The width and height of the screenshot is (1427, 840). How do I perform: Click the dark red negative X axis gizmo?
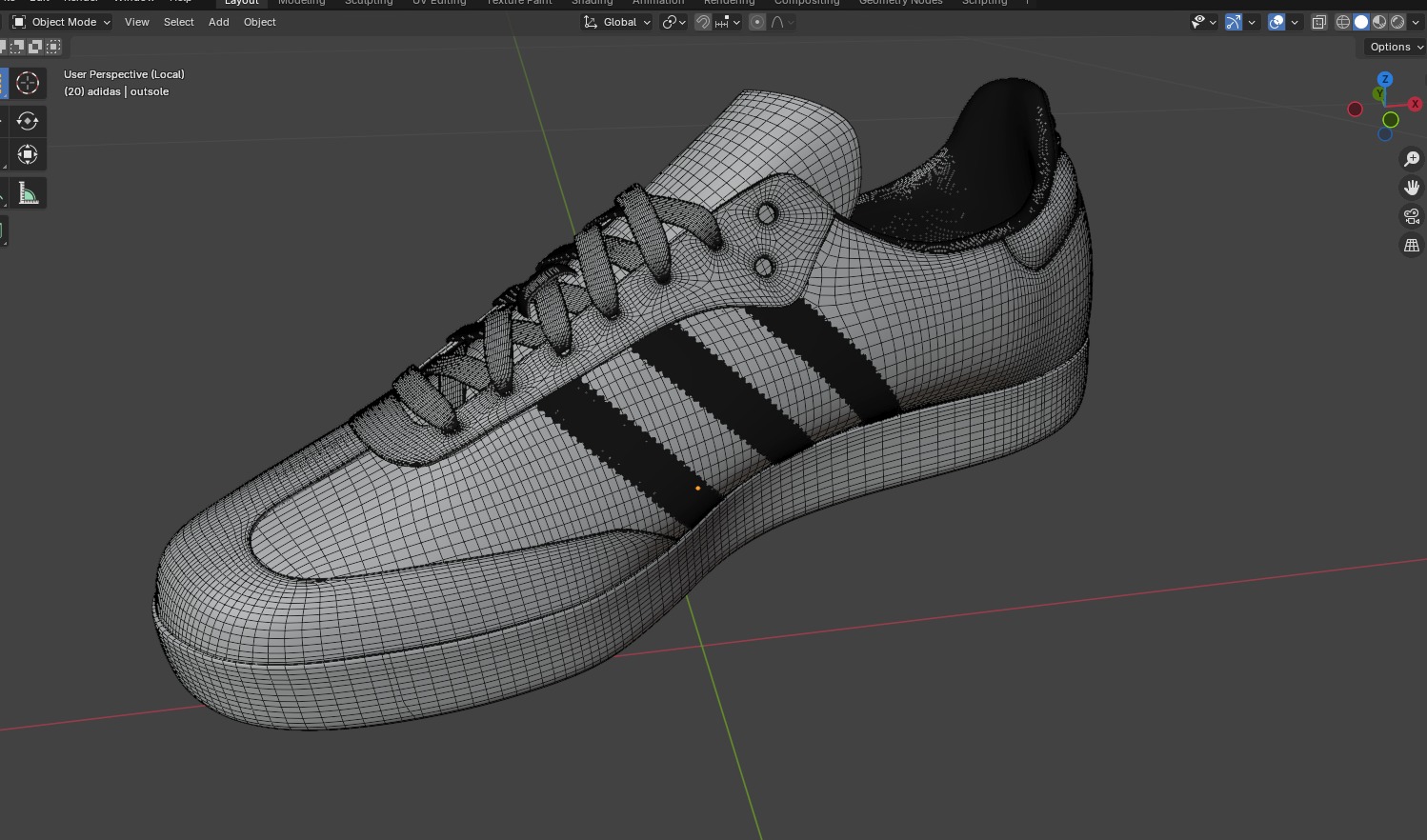tap(1355, 110)
